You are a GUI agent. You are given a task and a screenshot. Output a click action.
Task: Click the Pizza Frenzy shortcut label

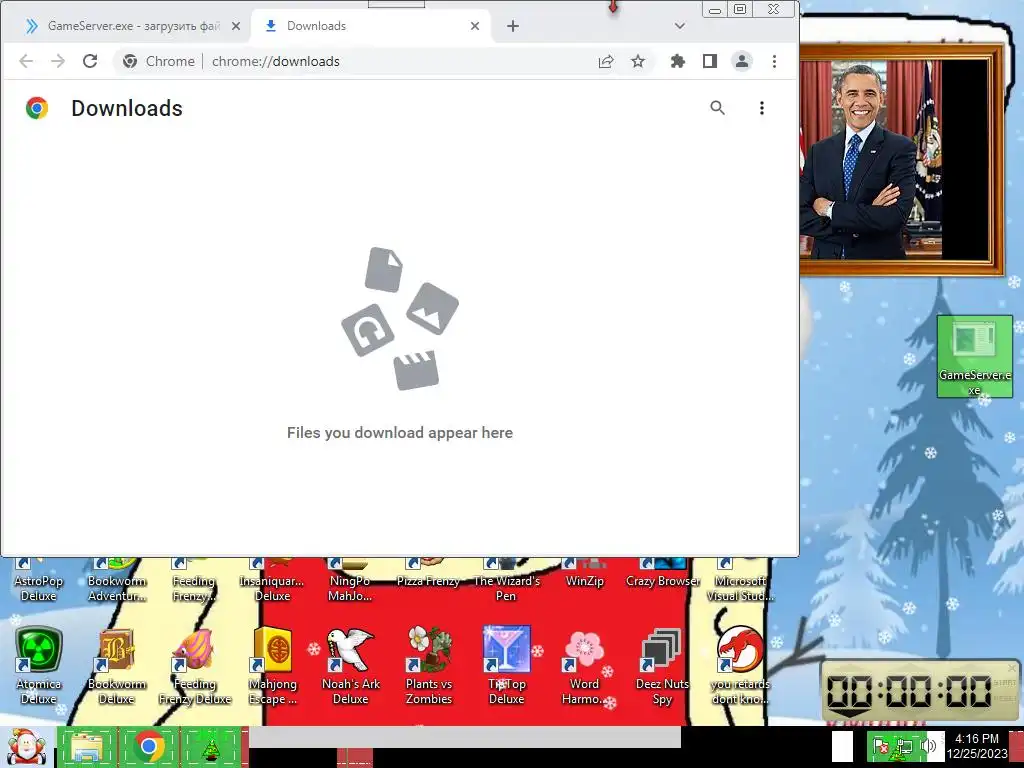pos(428,581)
